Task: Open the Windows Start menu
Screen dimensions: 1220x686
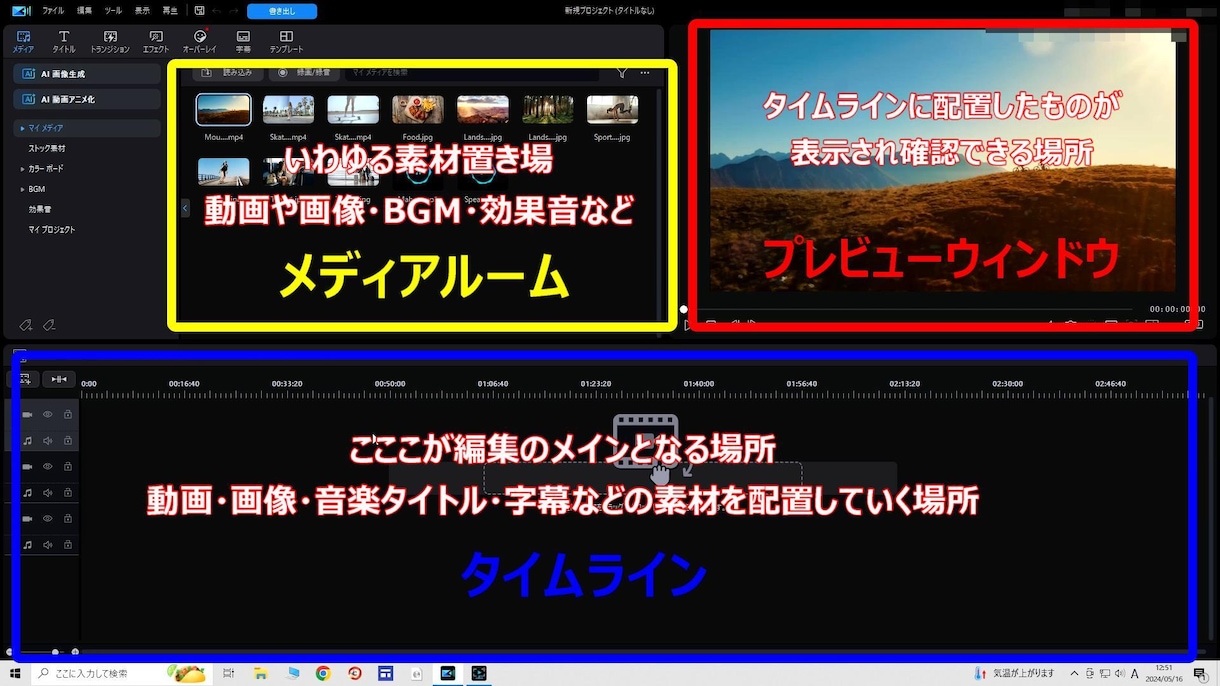Action: pos(15,673)
